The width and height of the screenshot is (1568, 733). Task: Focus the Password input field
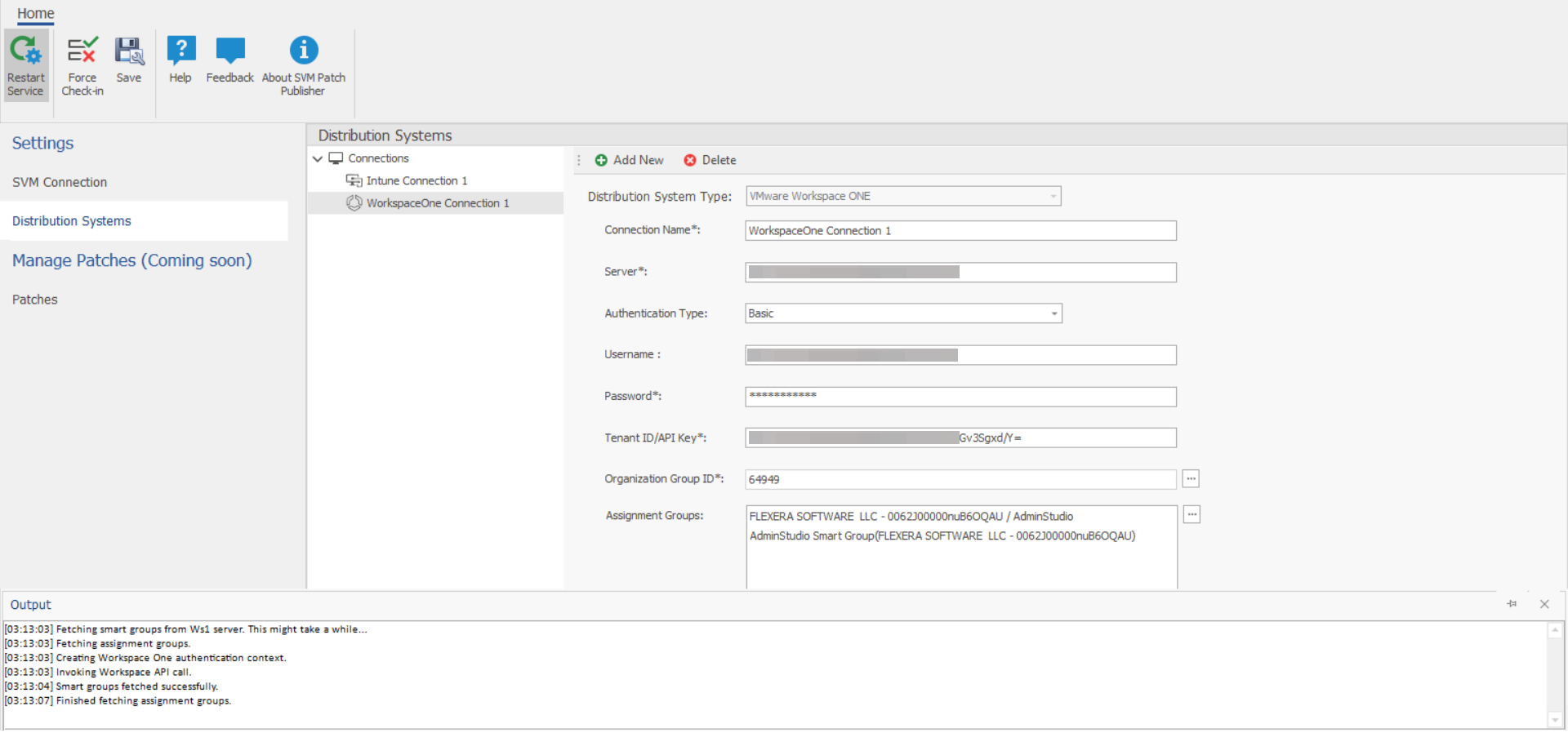[960, 397]
